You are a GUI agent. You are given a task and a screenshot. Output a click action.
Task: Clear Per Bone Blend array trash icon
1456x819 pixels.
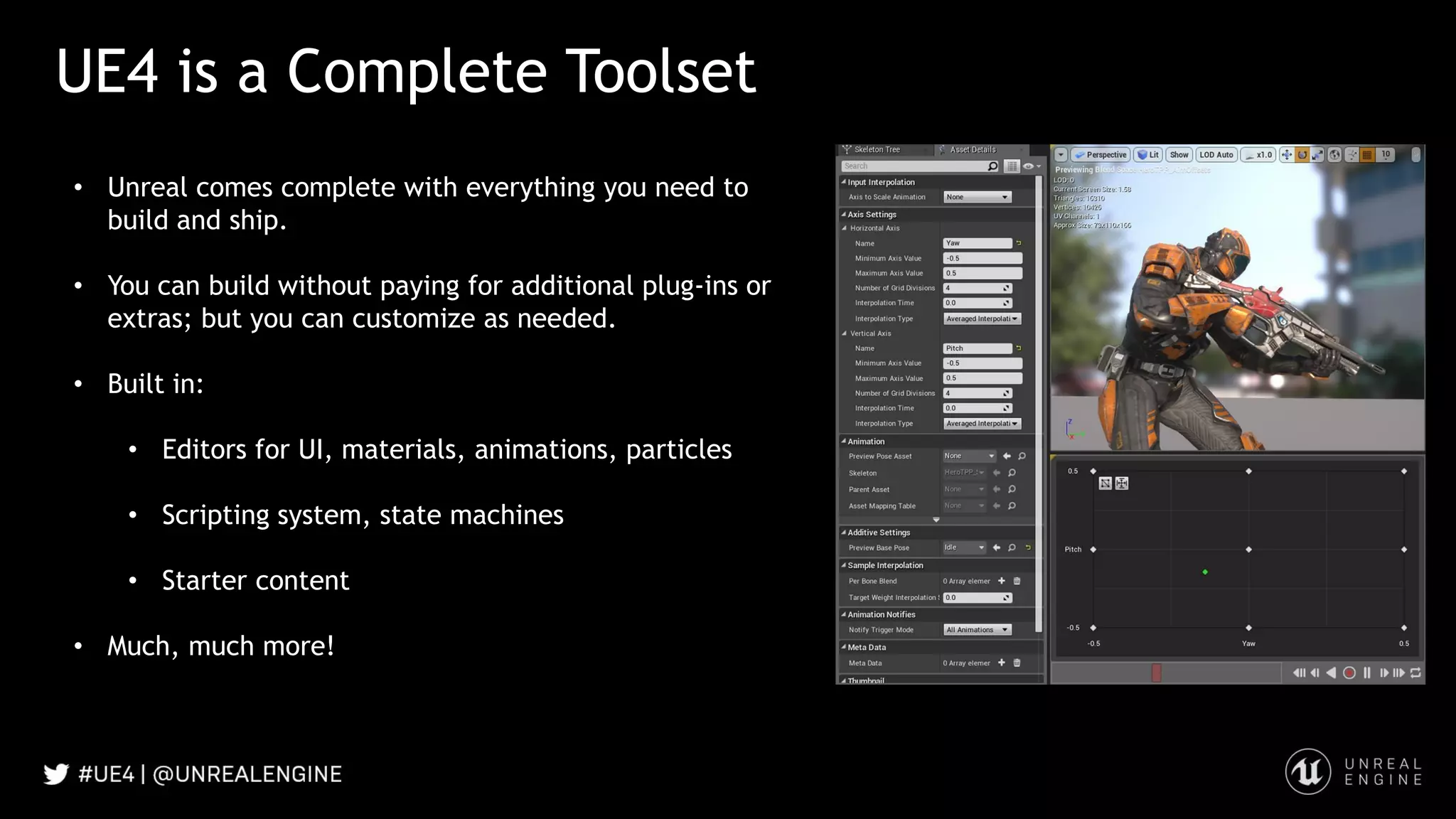point(1017,581)
